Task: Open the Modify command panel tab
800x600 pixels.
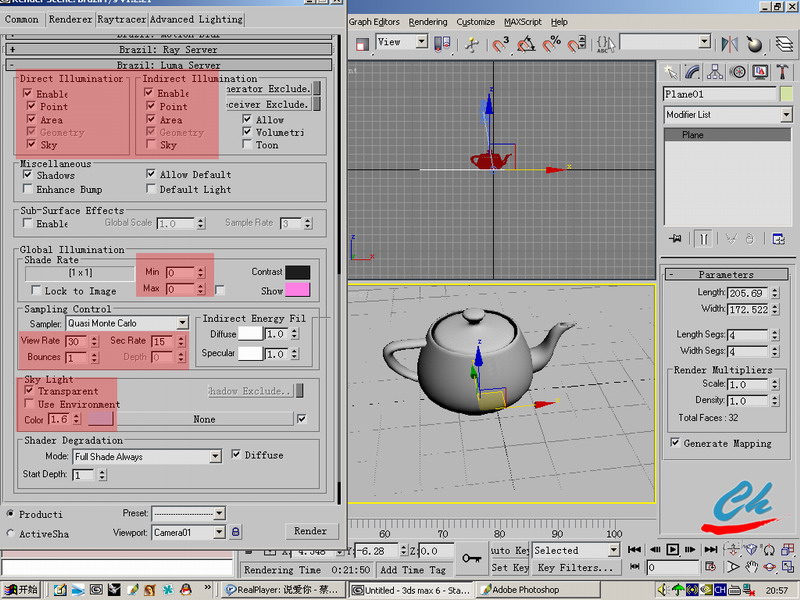Action: coord(692,72)
